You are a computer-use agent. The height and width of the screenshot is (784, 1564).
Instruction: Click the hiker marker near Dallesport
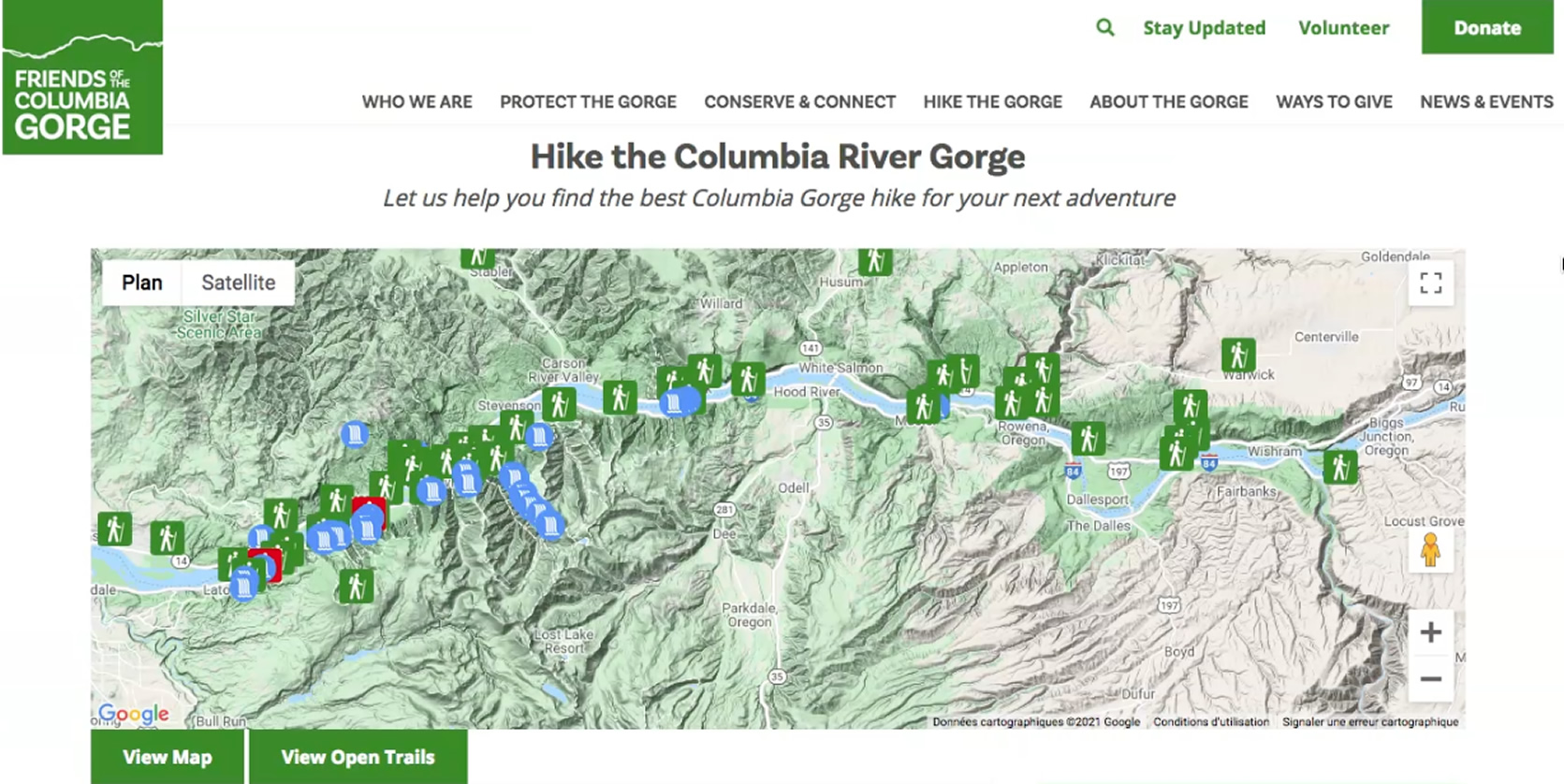click(x=1088, y=438)
